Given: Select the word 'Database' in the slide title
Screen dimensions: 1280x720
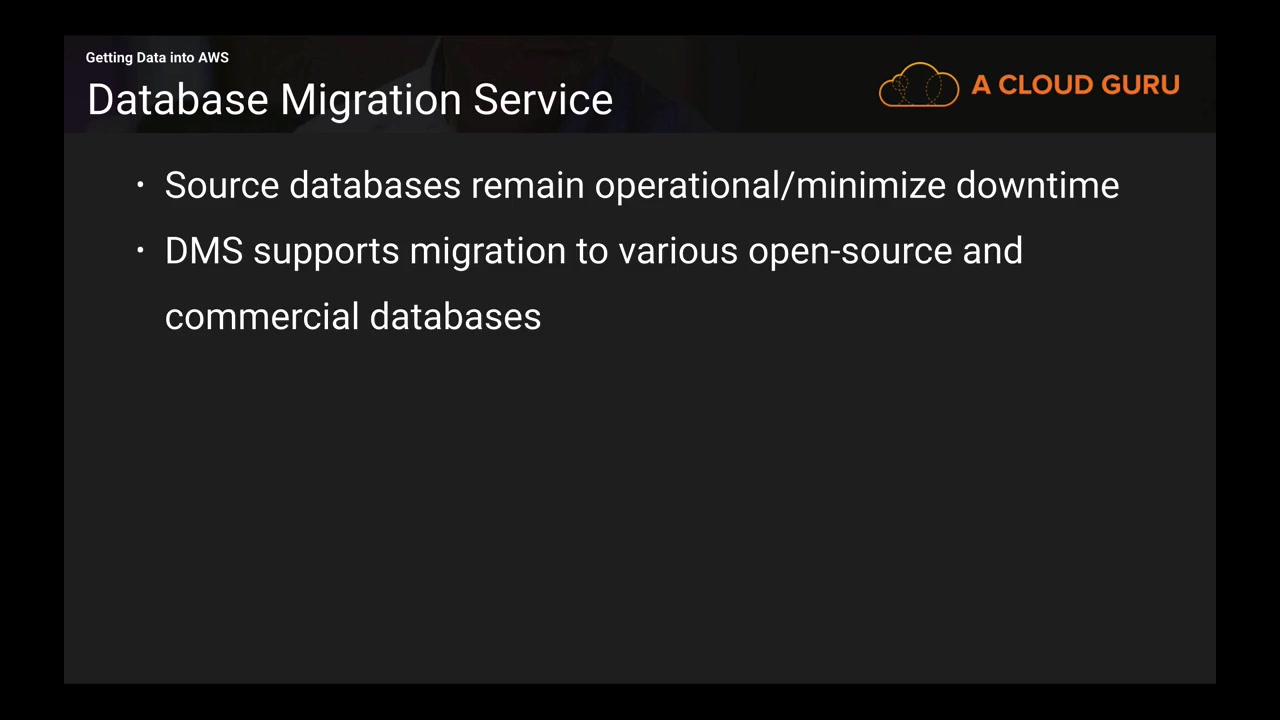Looking at the screenshot, I should coord(178,100).
